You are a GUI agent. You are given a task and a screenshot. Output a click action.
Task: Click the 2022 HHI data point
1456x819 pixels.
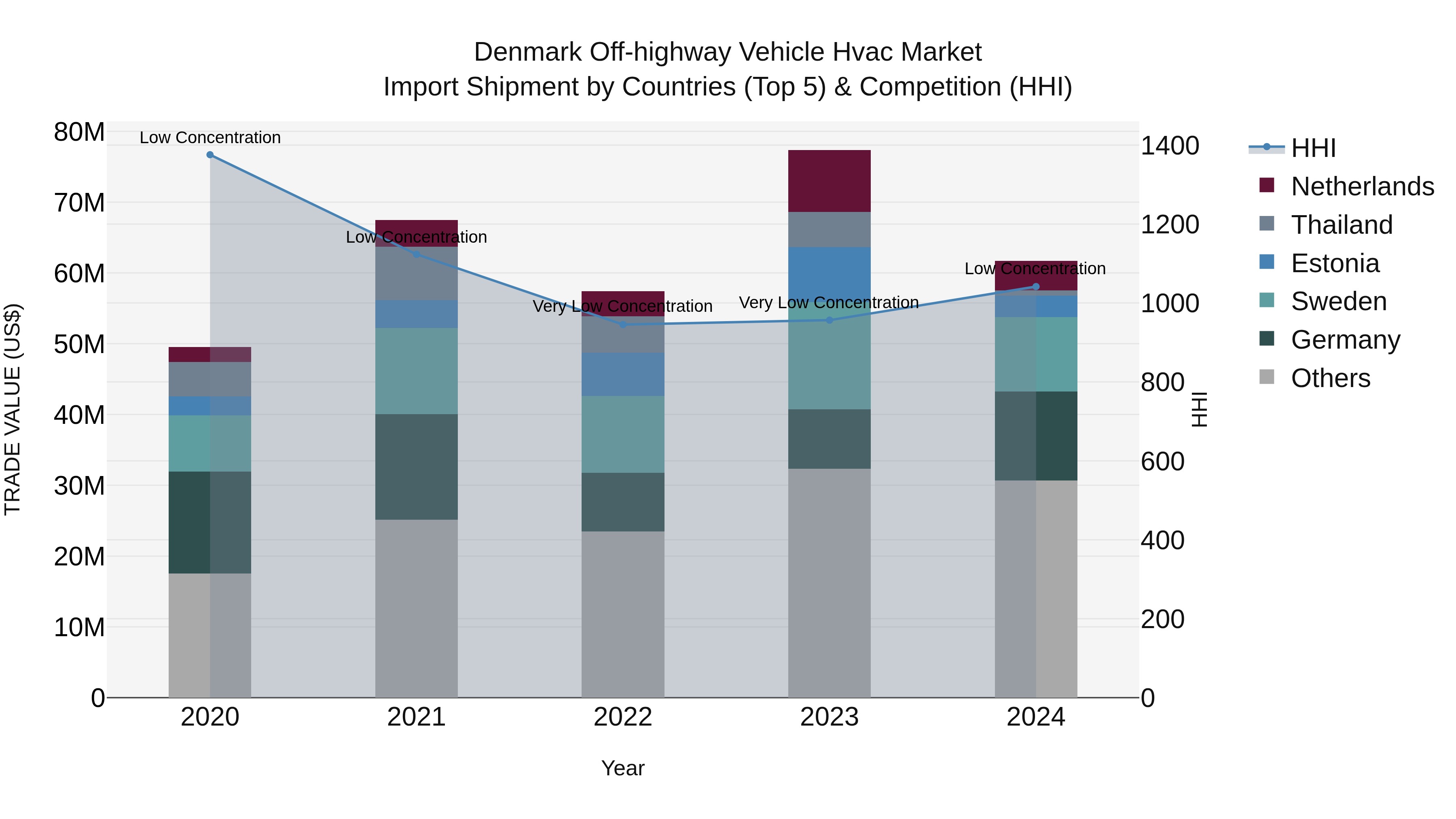(623, 325)
